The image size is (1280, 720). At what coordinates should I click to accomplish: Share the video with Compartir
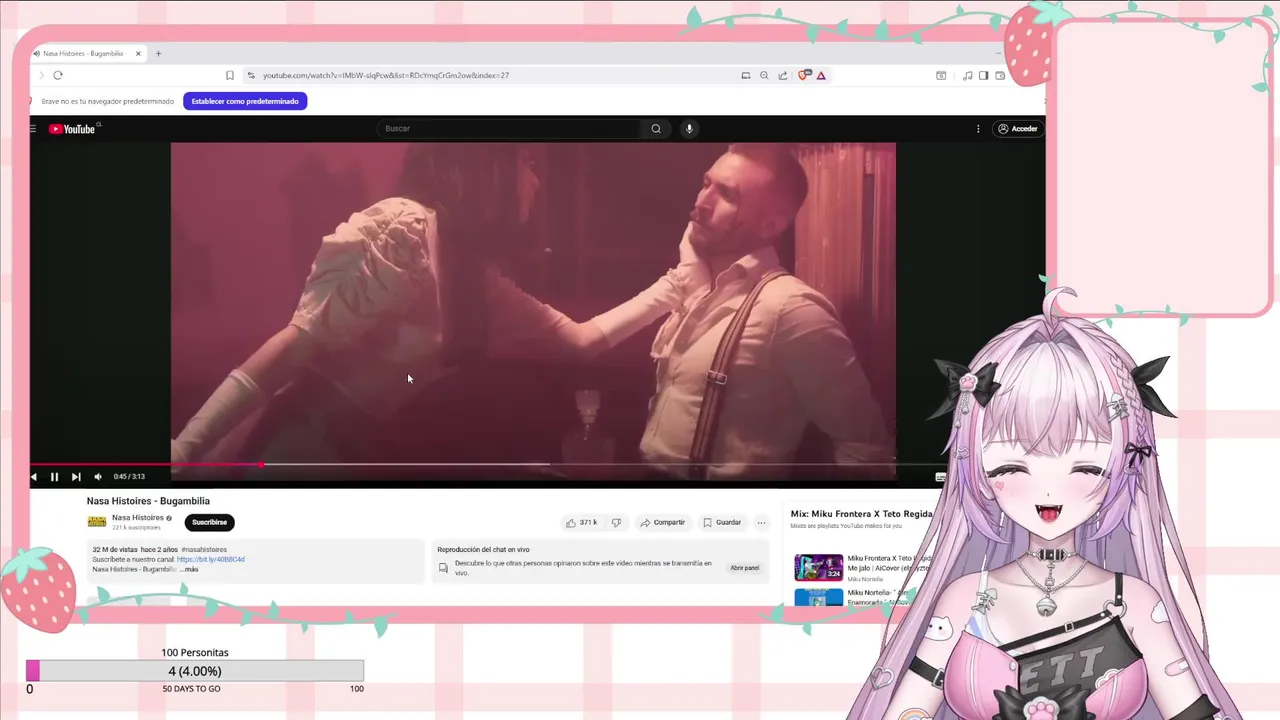coord(663,522)
